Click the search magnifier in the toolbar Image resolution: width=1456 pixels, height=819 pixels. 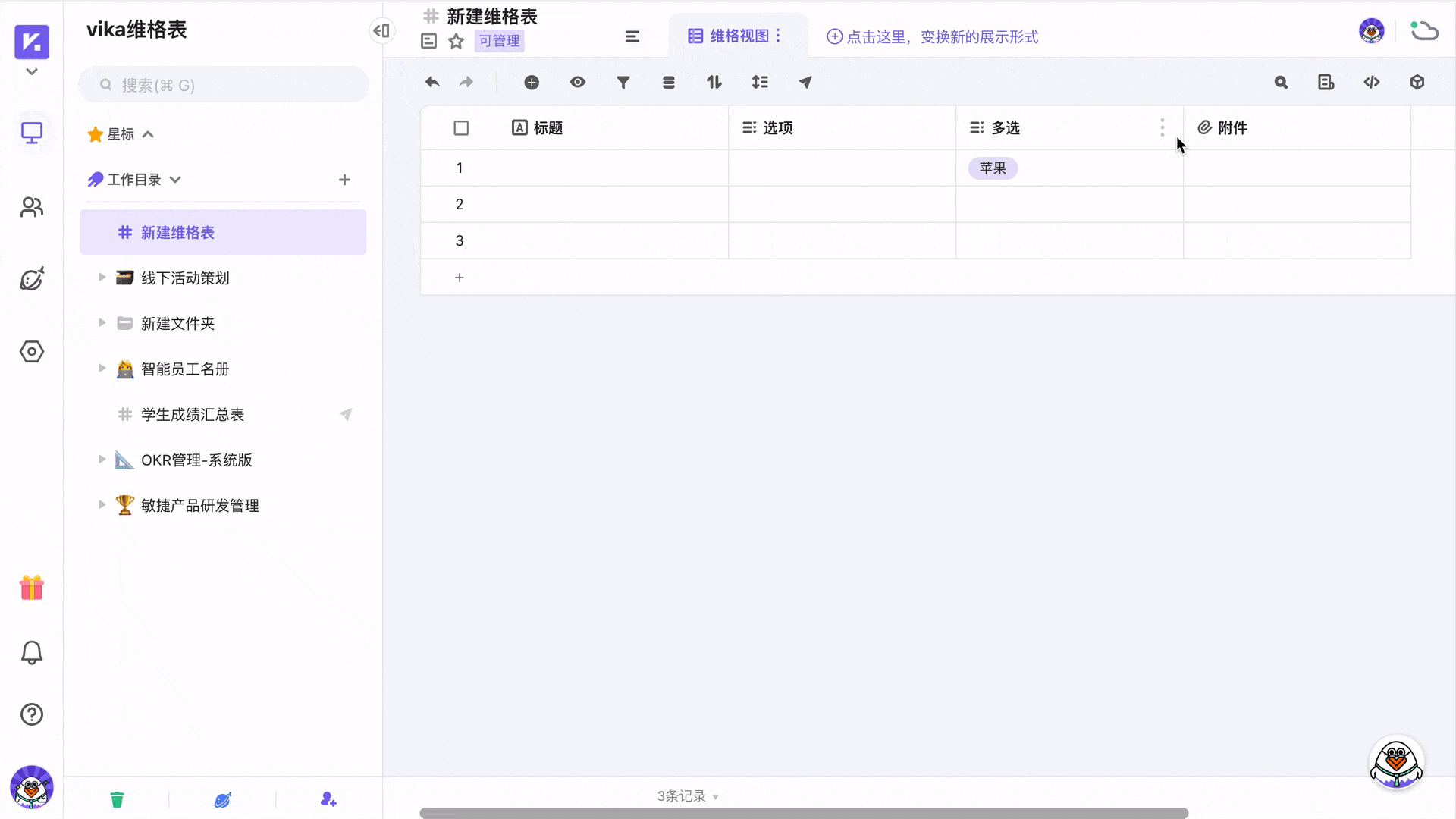(1282, 82)
